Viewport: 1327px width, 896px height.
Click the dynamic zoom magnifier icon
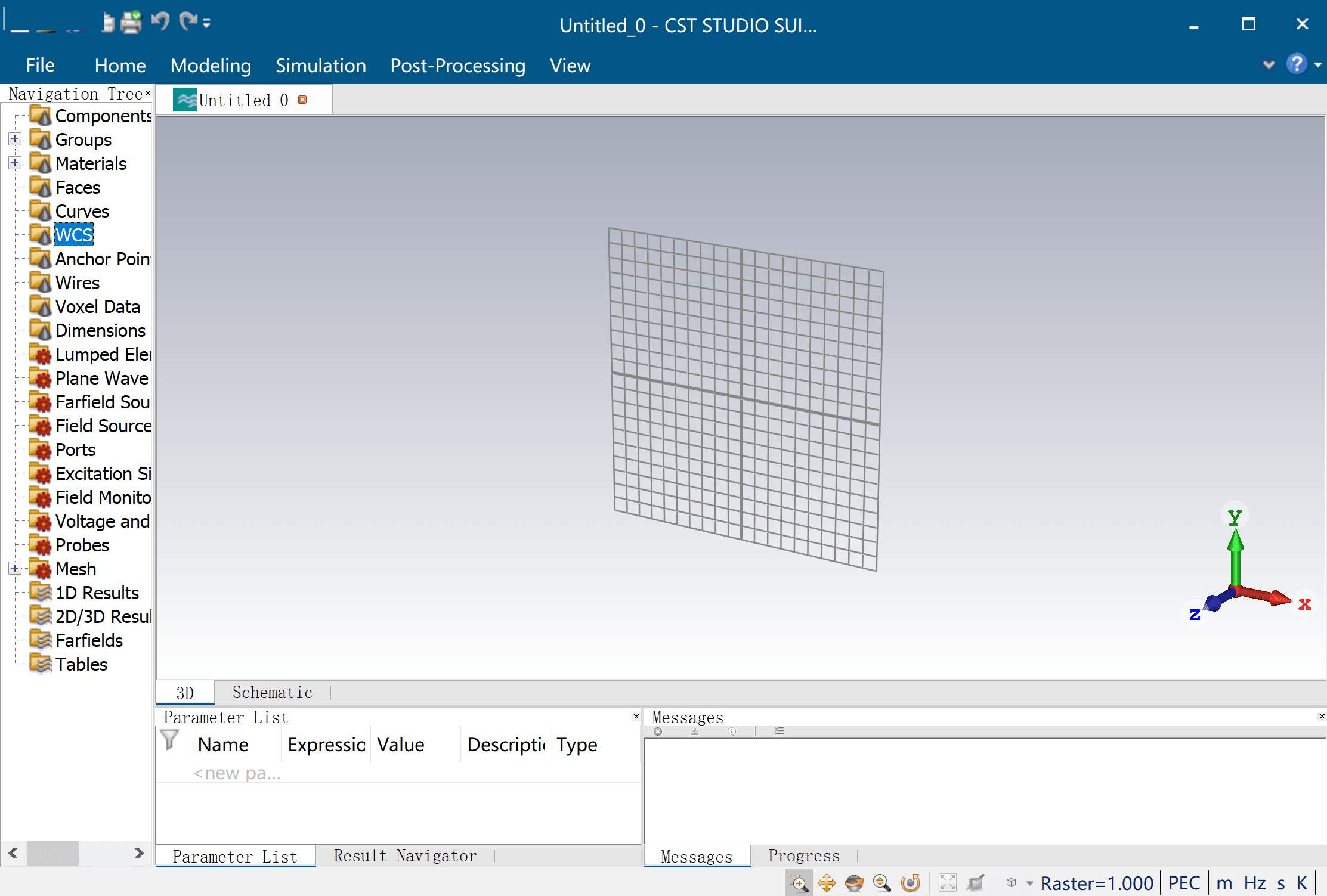point(881,883)
